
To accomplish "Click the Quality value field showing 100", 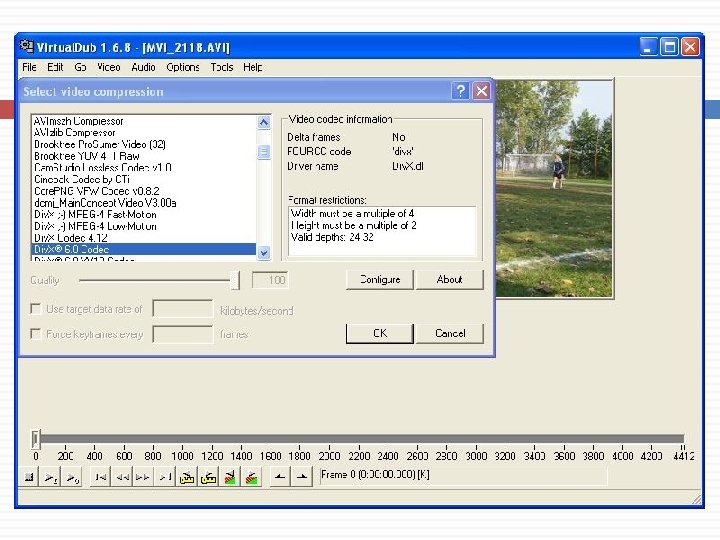I will 270,280.
